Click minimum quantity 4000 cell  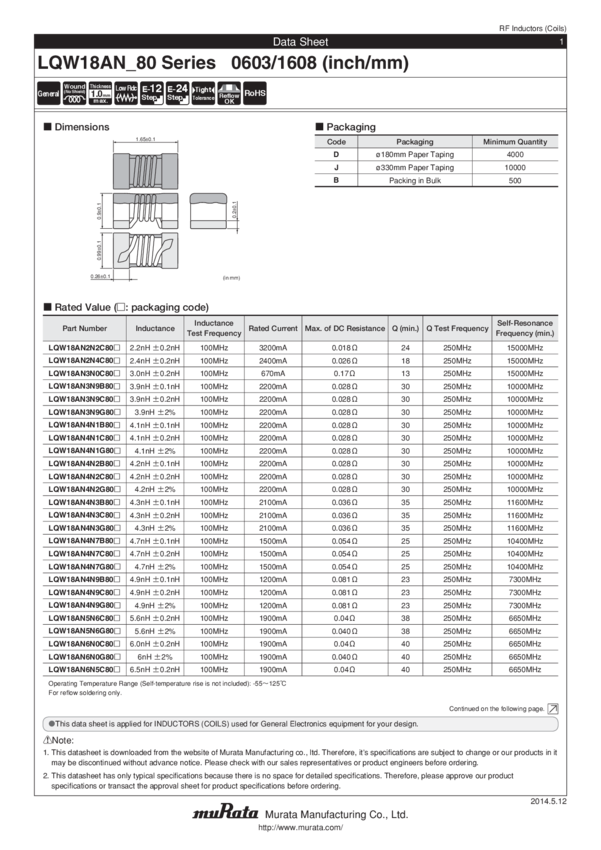click(515, 154)
